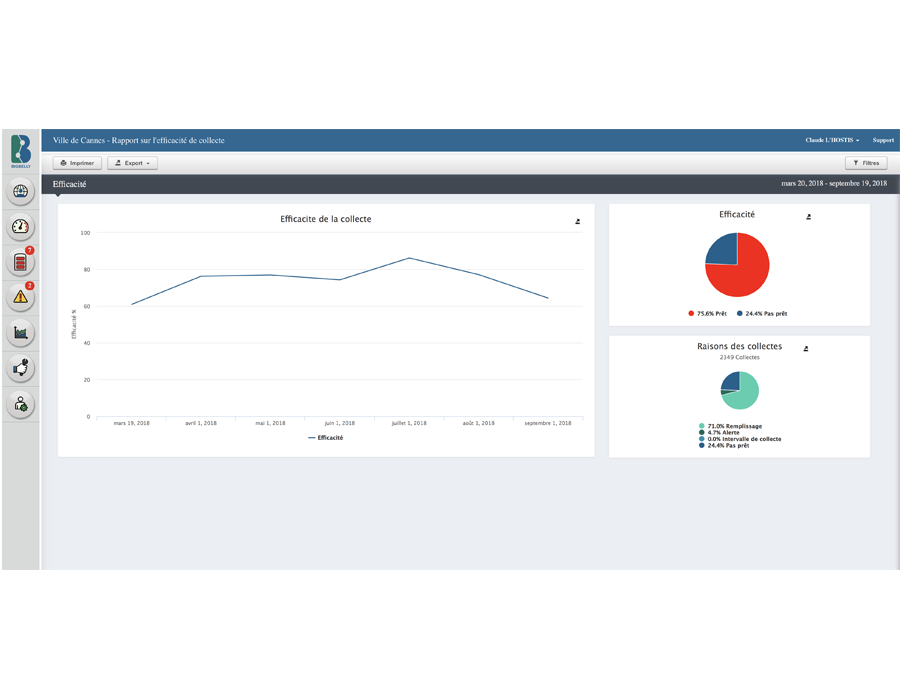Open the Export dropdown
Viewport: 900px width, 700px height.
(x=132, y=163)
